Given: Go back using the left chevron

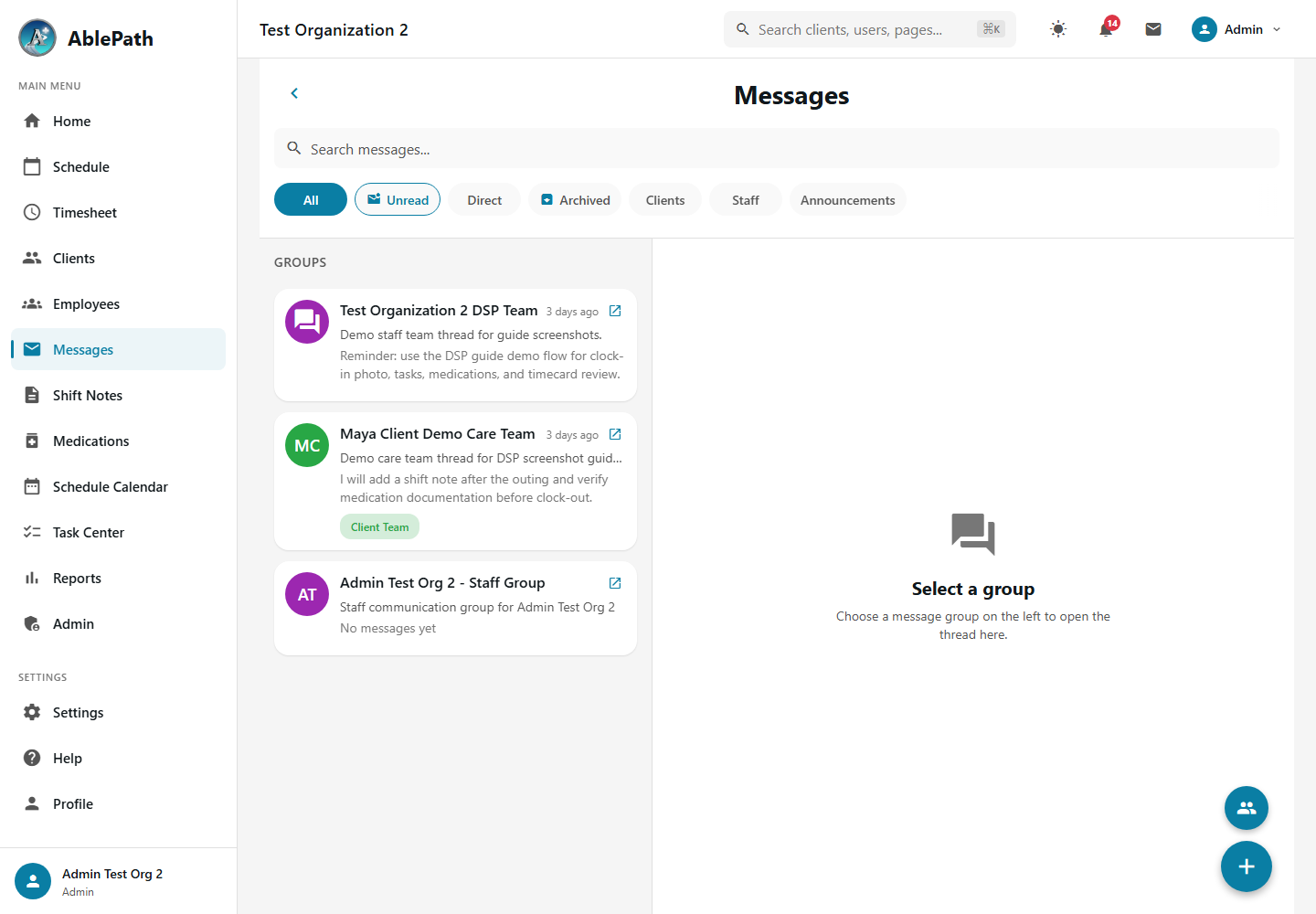Looking at the screenshot, I should [x=294, y=93].
